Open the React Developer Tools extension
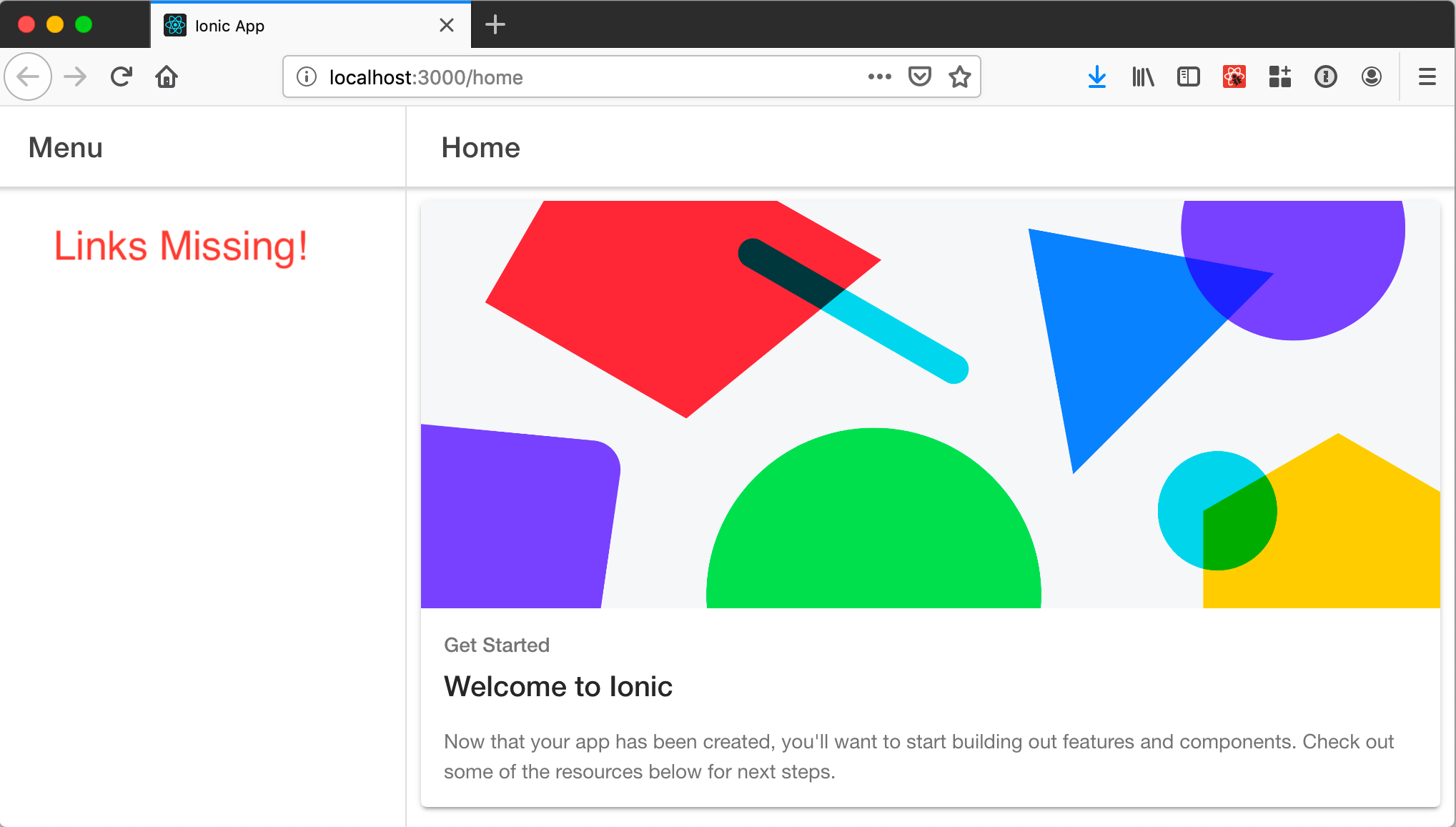 pyautogui.click(x=1234, y=76)
